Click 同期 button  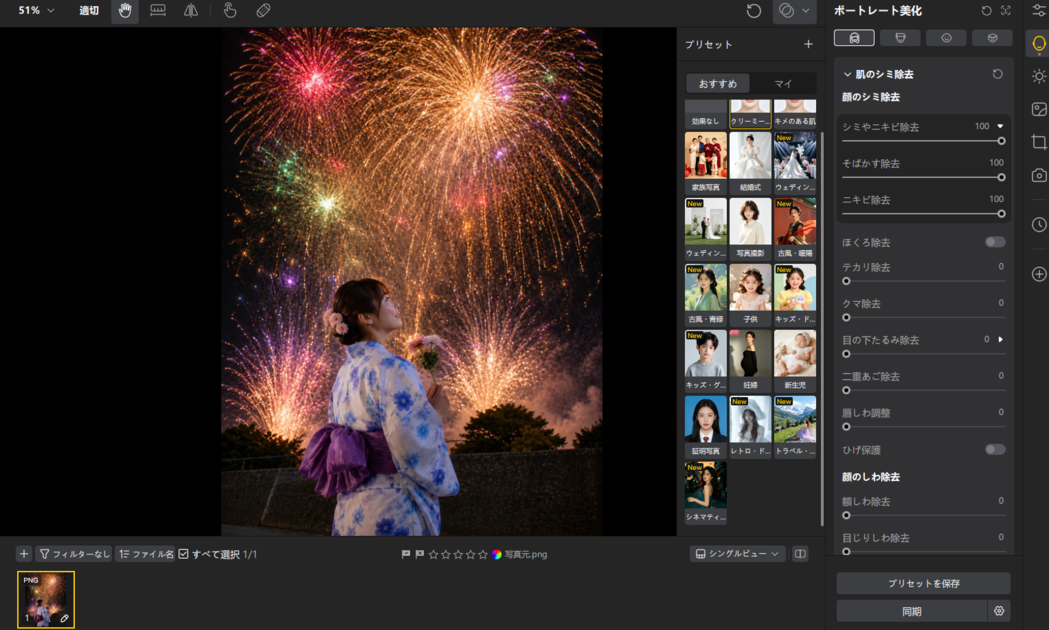tap(911, 611)
